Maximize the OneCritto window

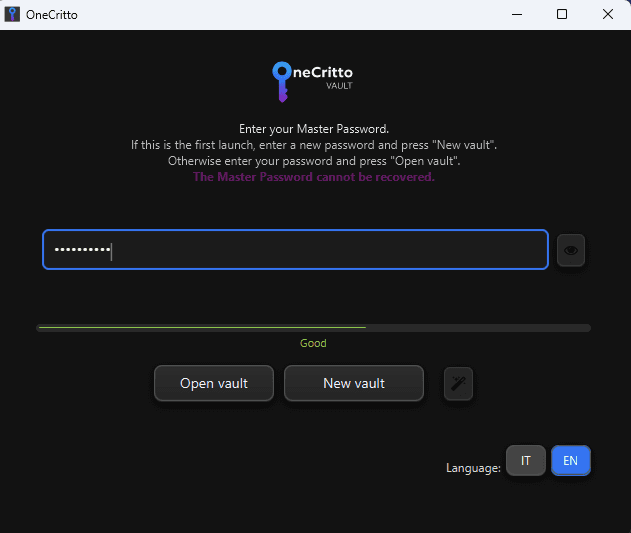(x=562, y=14)
